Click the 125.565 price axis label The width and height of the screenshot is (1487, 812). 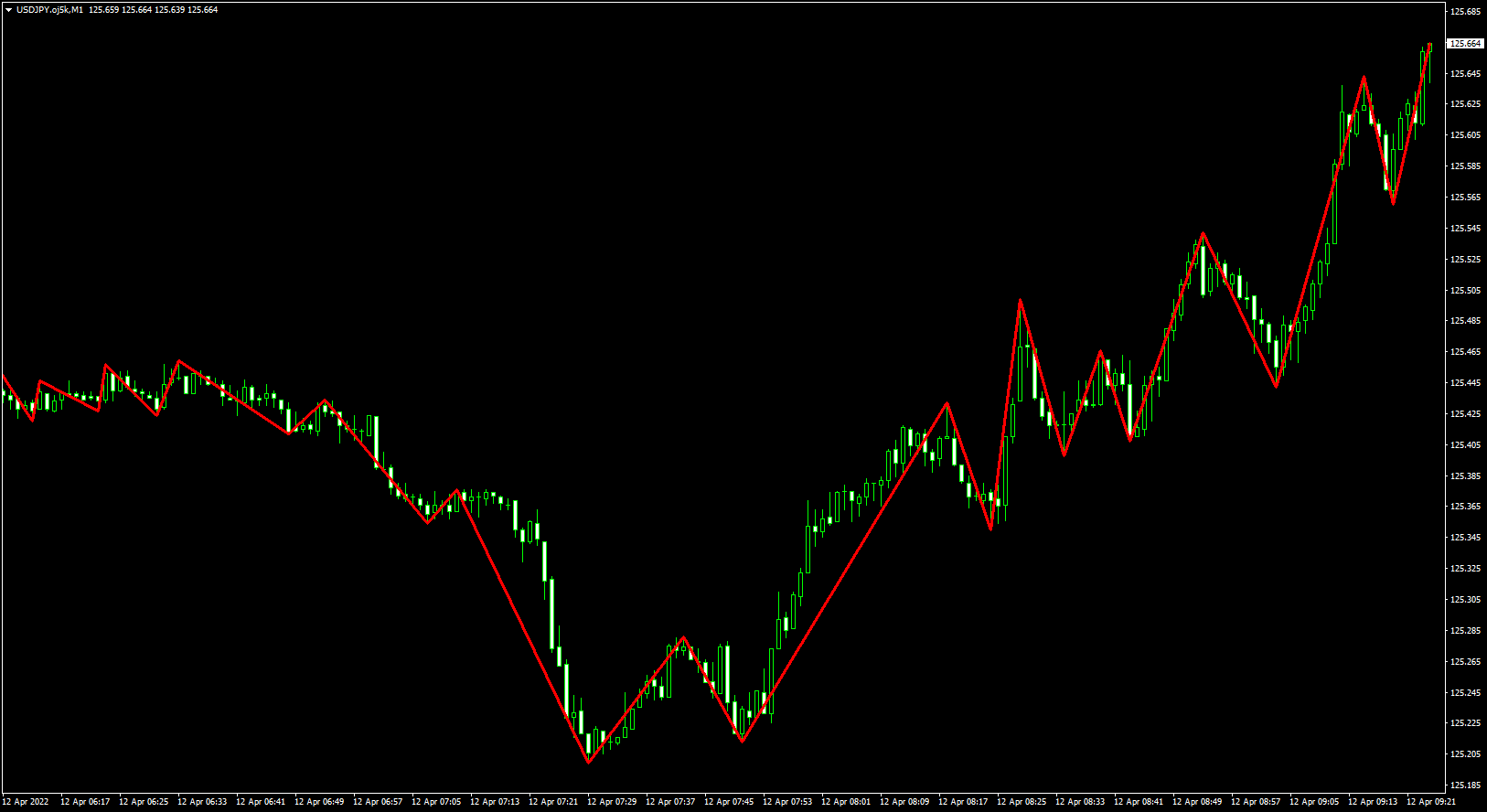point(1466,198)
